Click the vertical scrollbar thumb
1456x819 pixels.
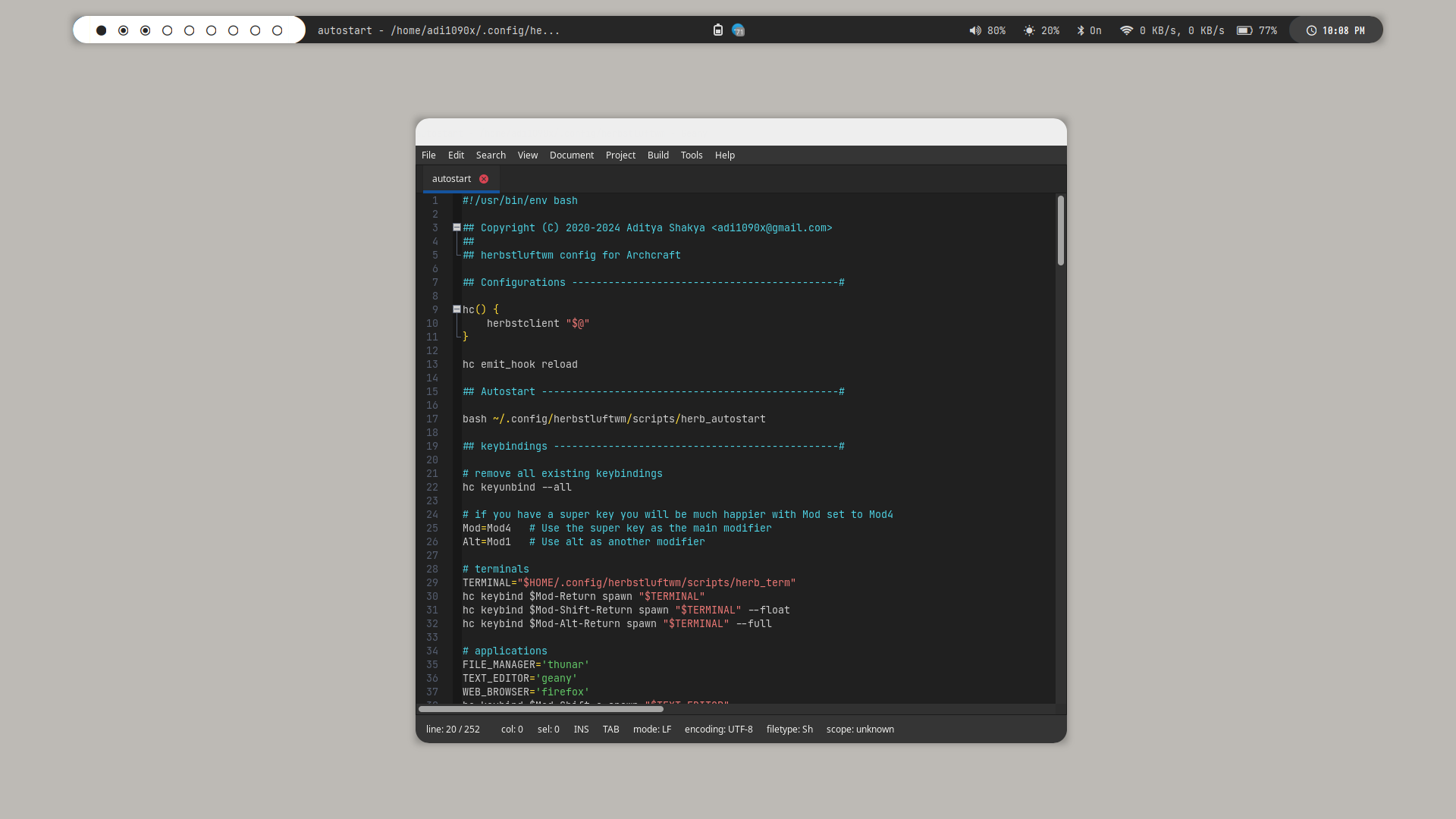pos(1060,231)
